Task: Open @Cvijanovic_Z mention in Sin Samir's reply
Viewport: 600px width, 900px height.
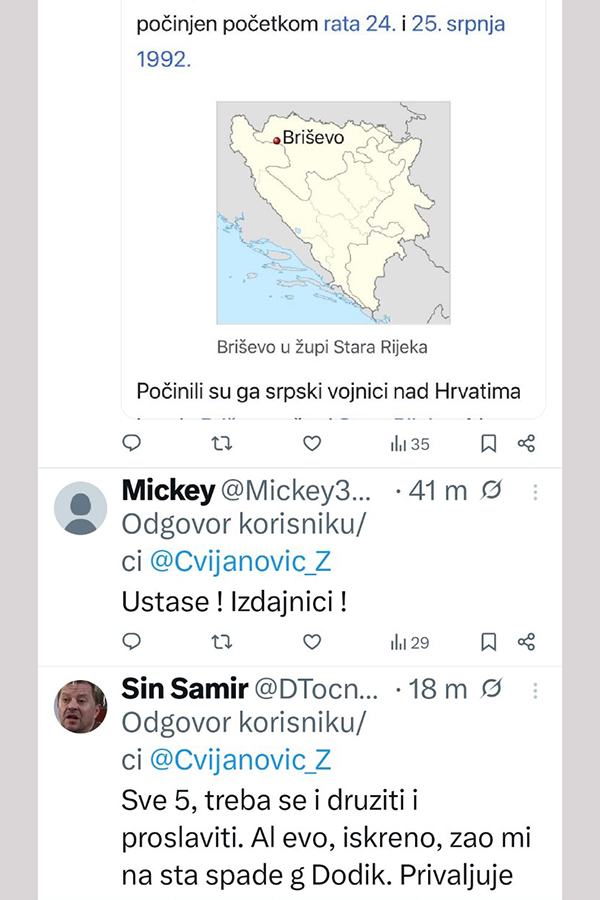Action: pos(239,761)
